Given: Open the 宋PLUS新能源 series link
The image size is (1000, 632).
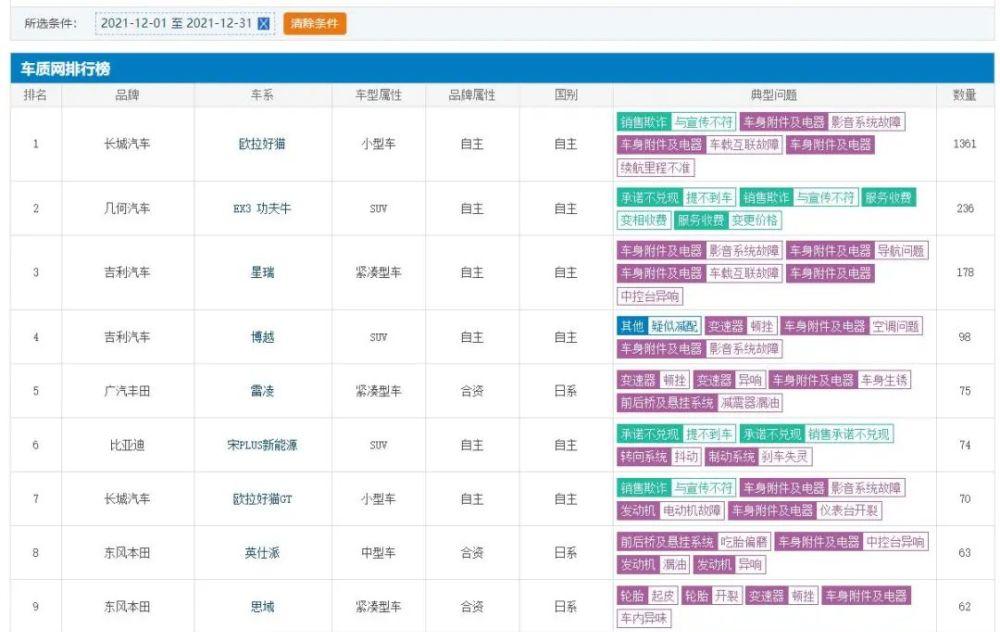Looking at the screenshot, I should (x=262, y=445).
